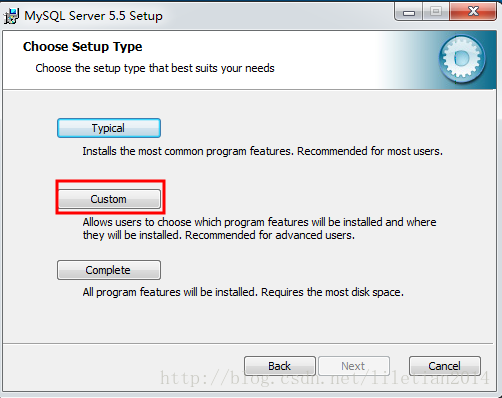Select the Custom setup type button
This screenshot has height=398, width=502.
point(109,199)
